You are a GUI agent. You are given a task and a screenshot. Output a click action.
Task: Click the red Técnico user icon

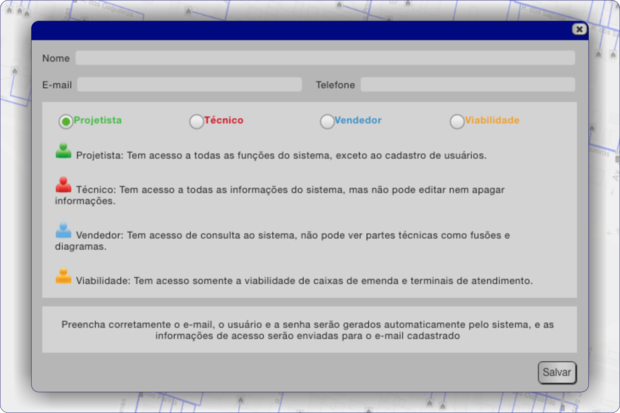[64, 184]
